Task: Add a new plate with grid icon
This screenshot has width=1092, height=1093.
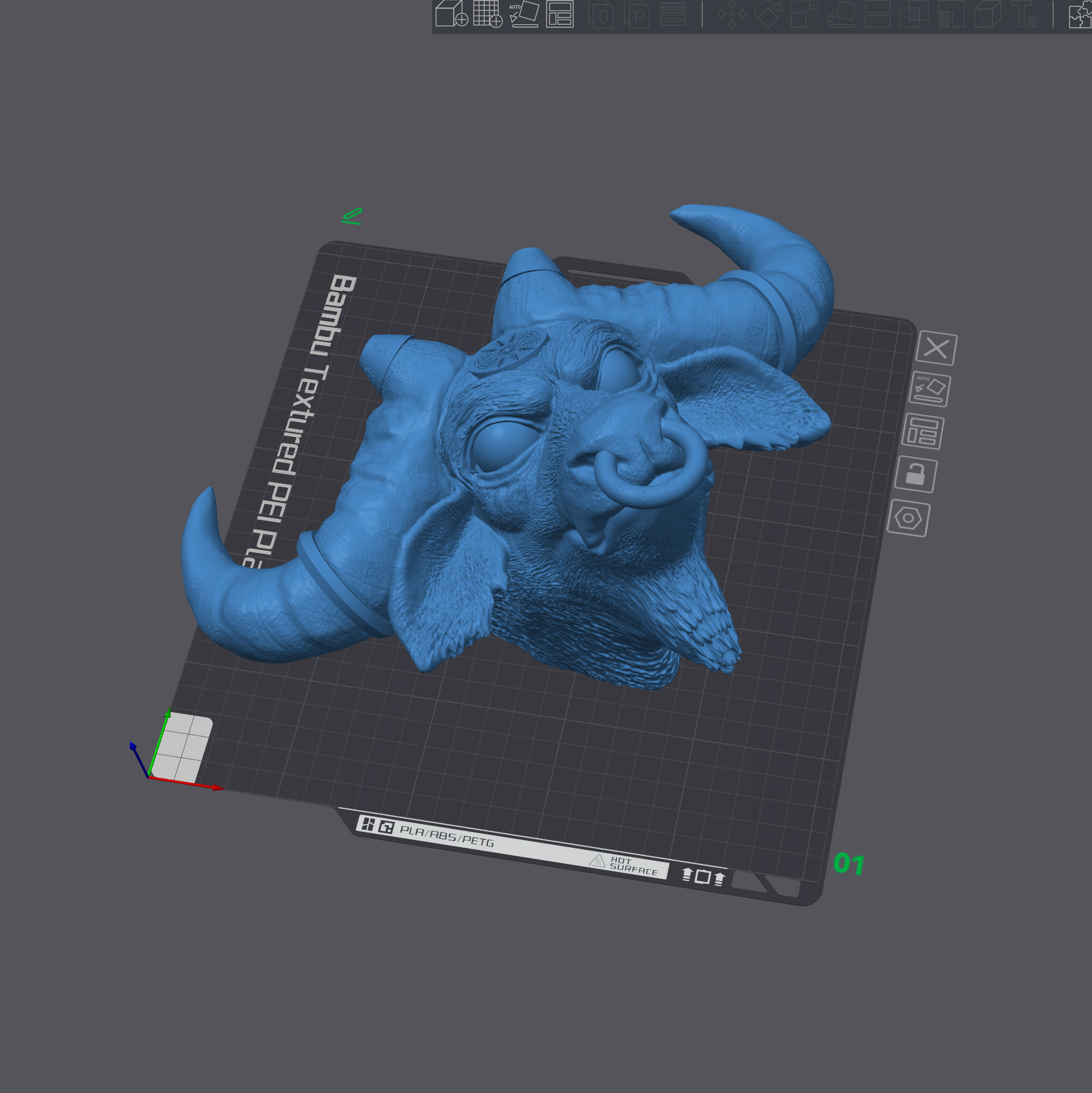Action: [x=487, y=14]
